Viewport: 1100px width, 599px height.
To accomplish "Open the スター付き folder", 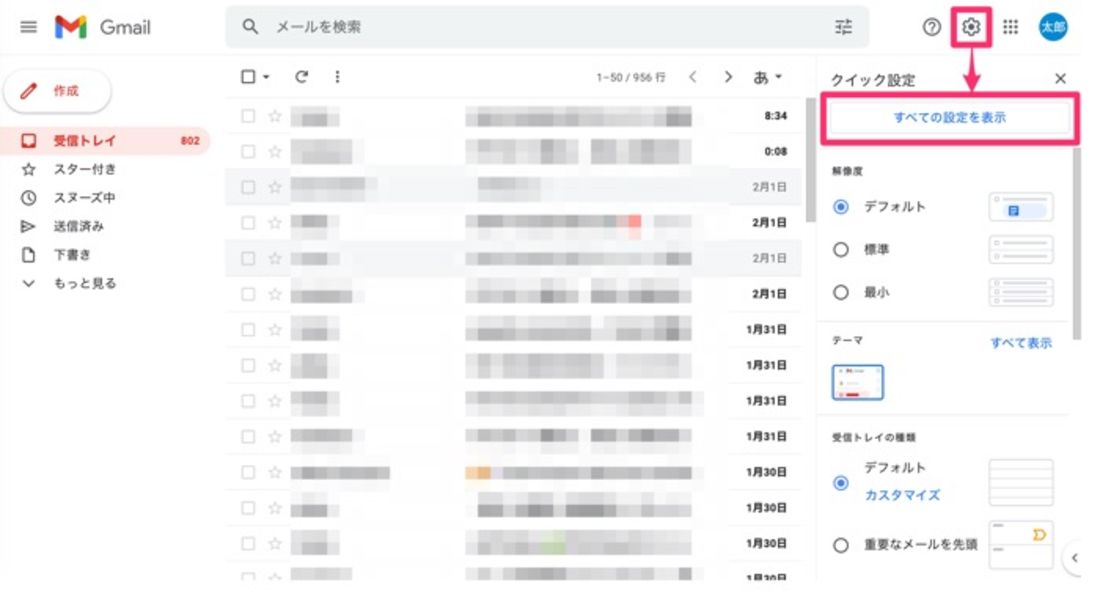I will click(x=84, y=169).
